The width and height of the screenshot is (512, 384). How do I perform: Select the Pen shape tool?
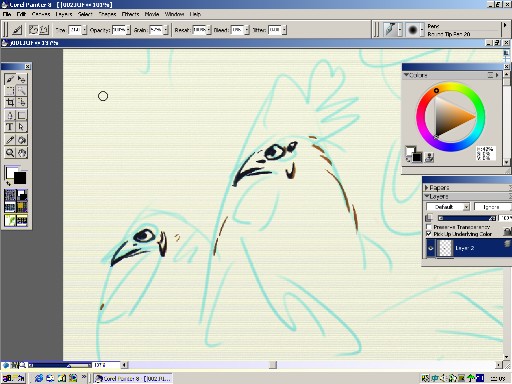(10, 115)
